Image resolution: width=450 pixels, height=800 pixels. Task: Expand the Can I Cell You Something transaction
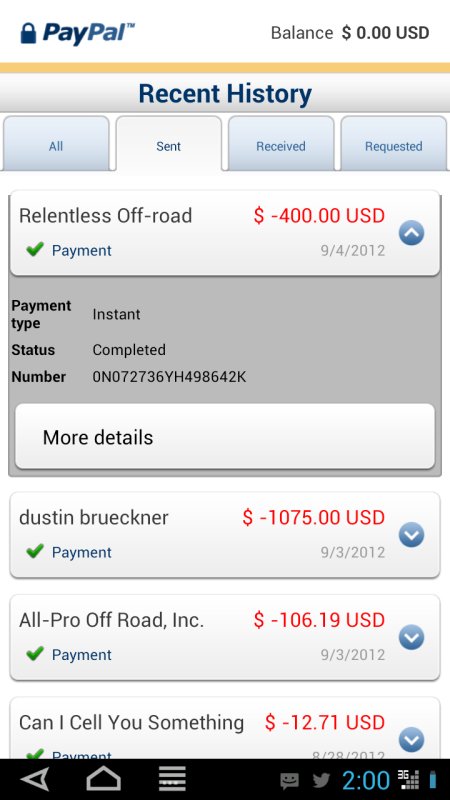tap(411, 739)
